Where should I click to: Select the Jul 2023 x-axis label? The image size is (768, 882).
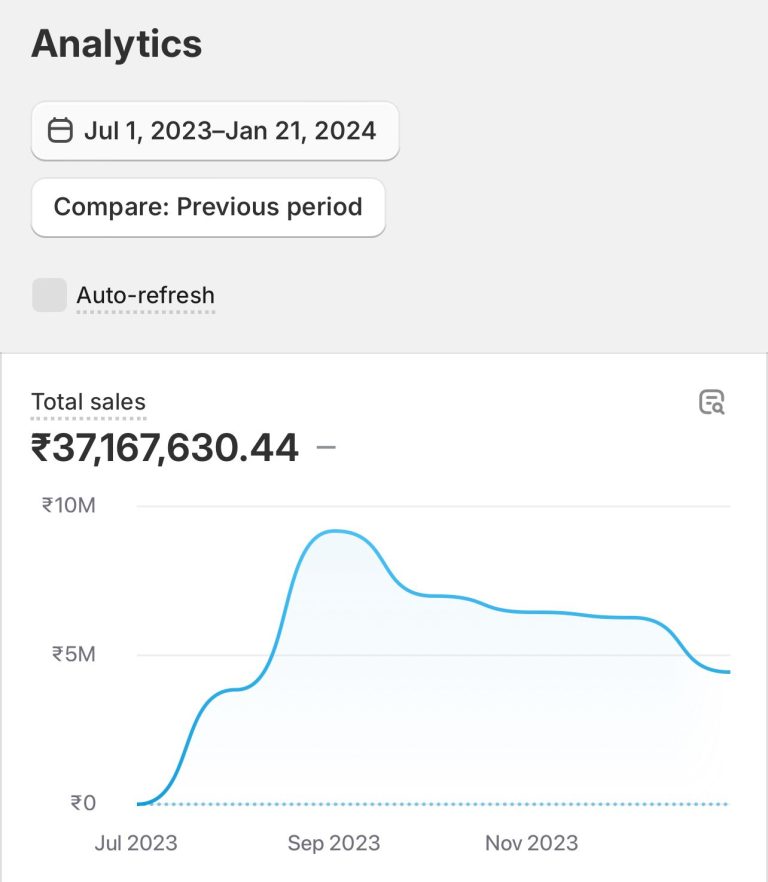tap(136, 843)
